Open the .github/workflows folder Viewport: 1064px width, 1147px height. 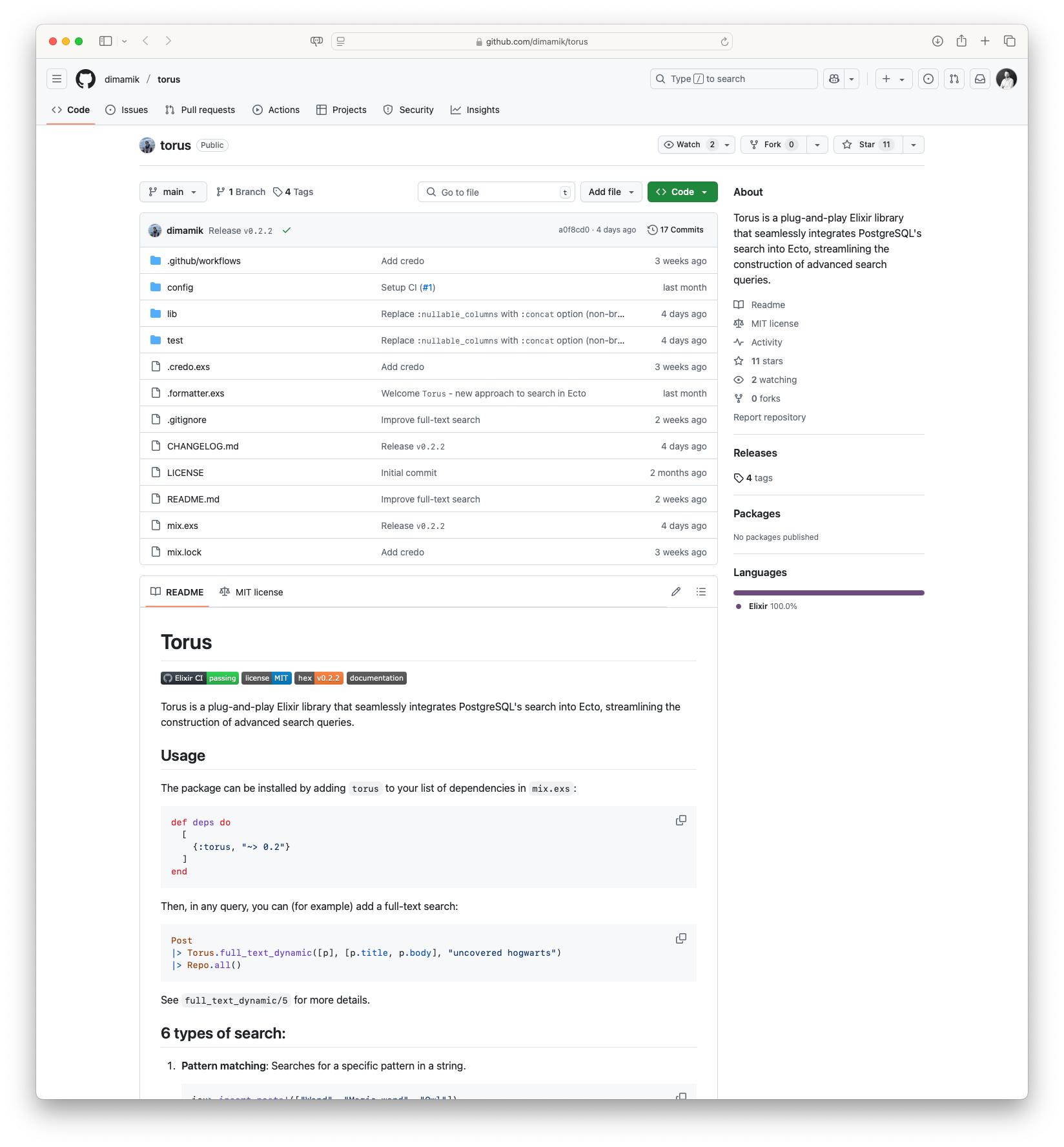coord(203,261)
